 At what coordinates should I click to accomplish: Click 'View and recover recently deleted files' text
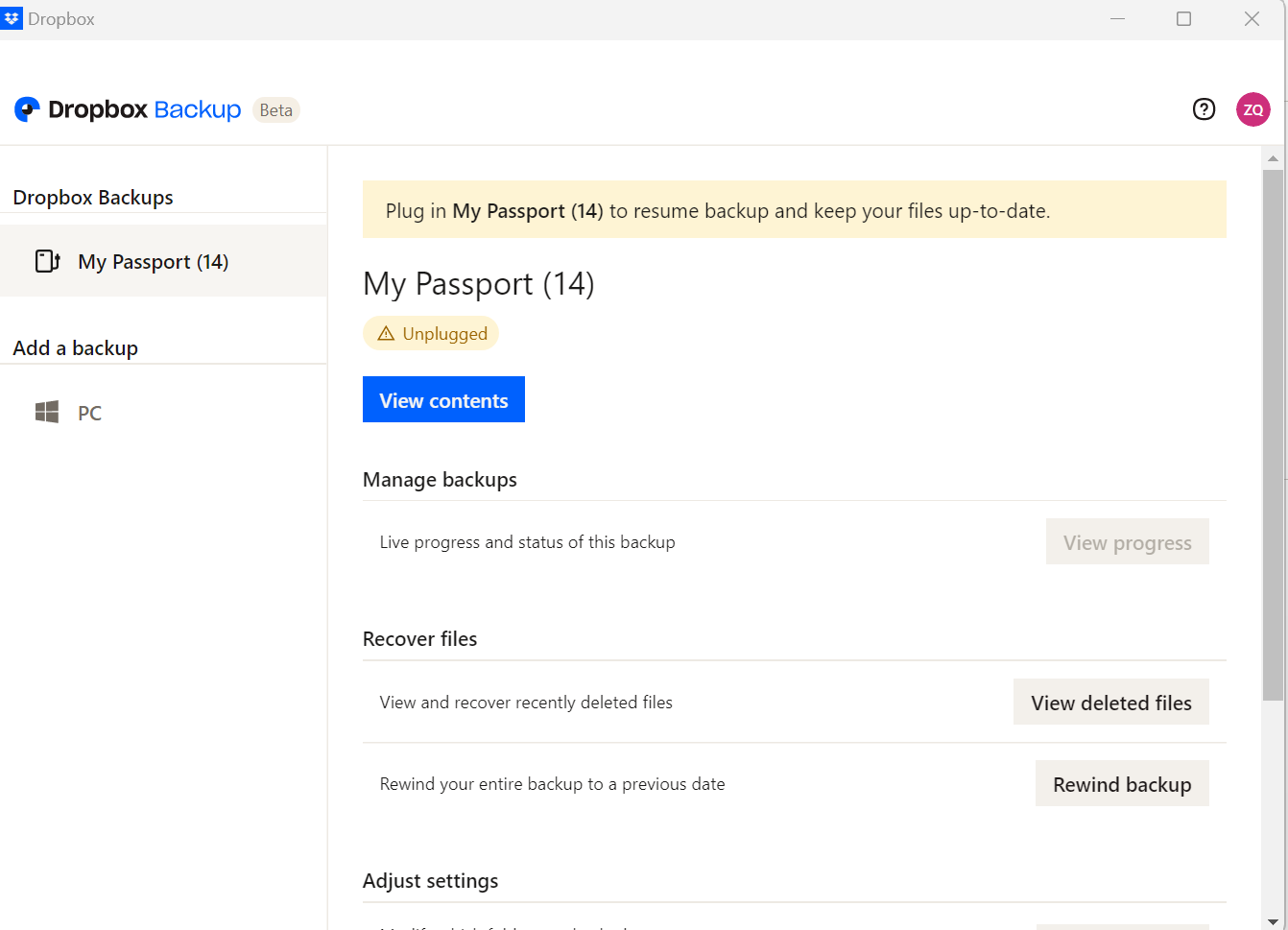pos(526,703)
